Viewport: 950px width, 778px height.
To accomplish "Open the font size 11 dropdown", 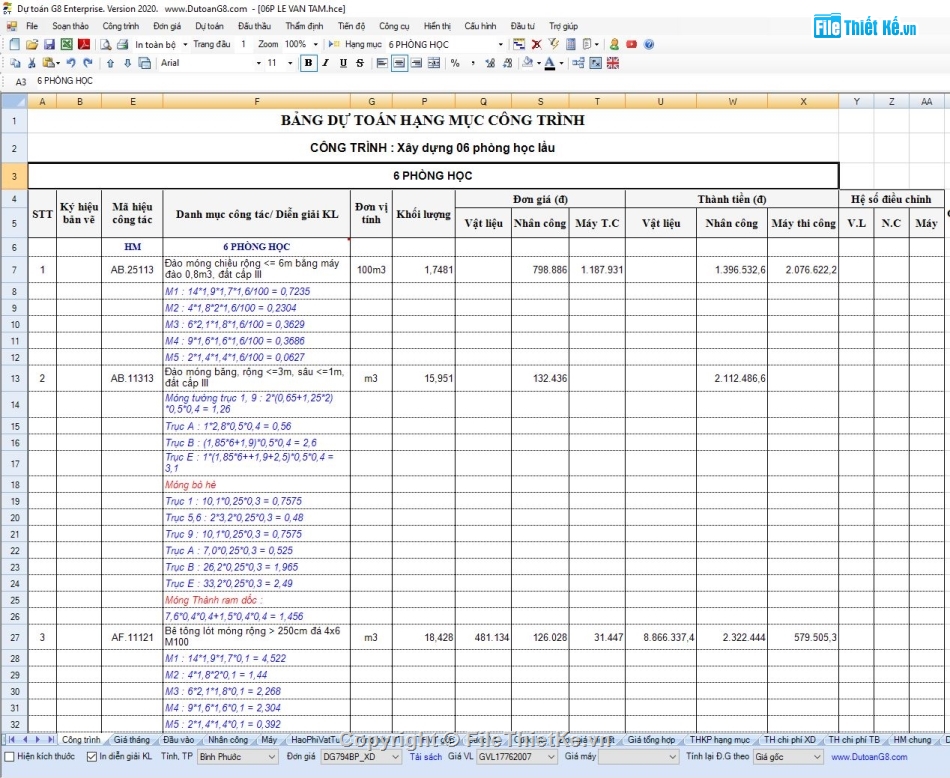I will 290,63.
